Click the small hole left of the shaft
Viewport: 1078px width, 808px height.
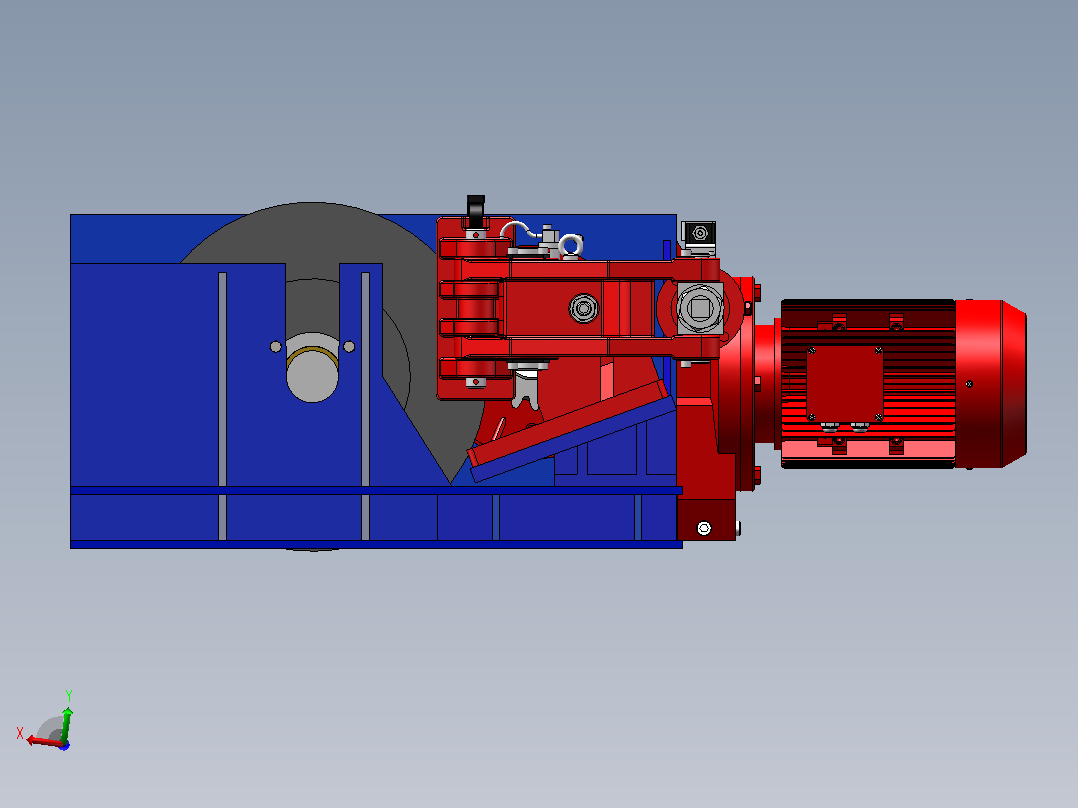pos(276,347)
